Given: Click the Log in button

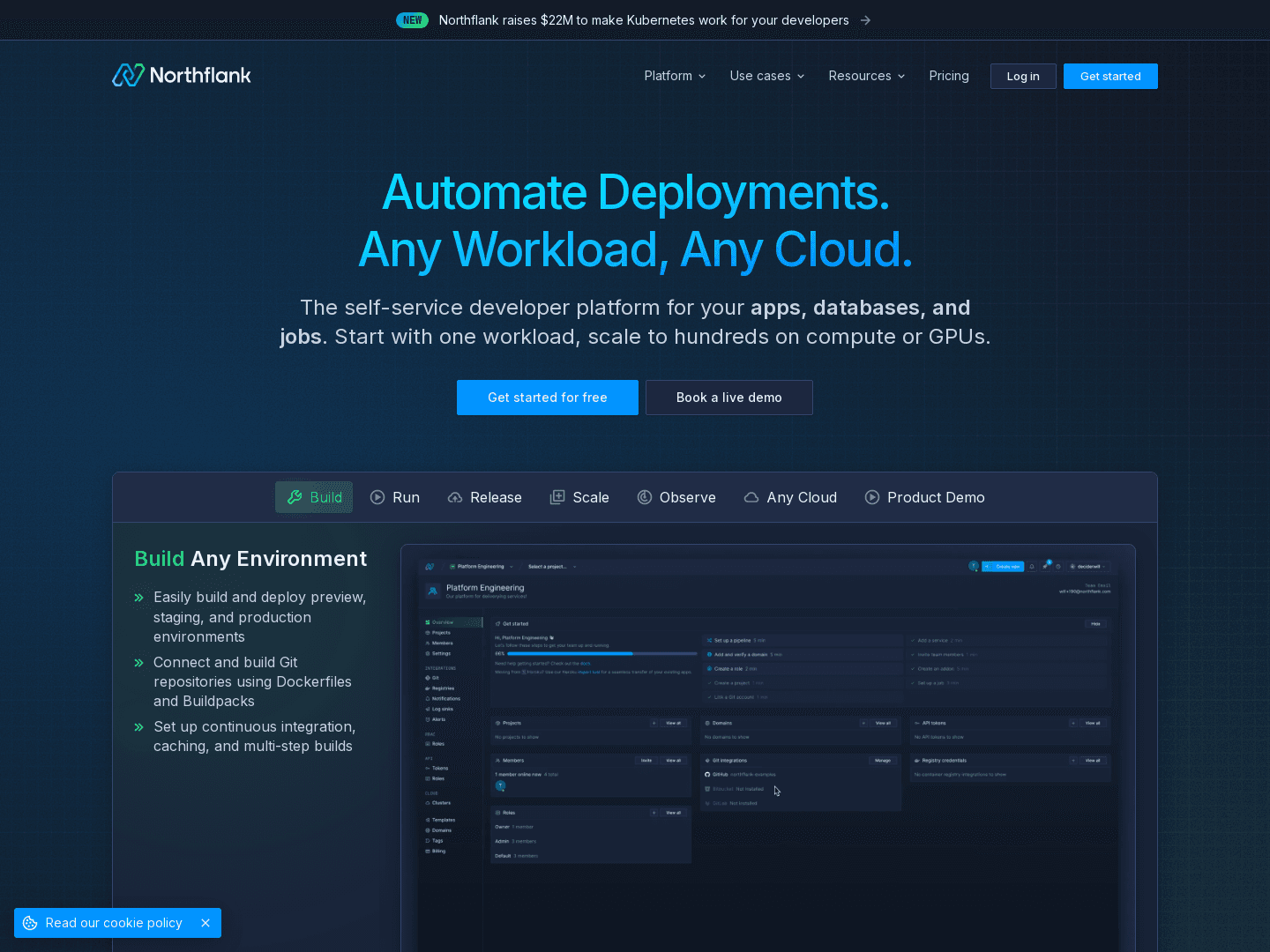Looking at the screenshot, I should (1023, 76).
